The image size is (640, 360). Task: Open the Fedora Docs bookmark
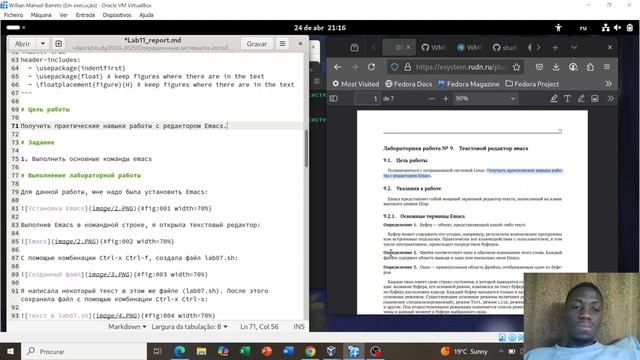408,84
